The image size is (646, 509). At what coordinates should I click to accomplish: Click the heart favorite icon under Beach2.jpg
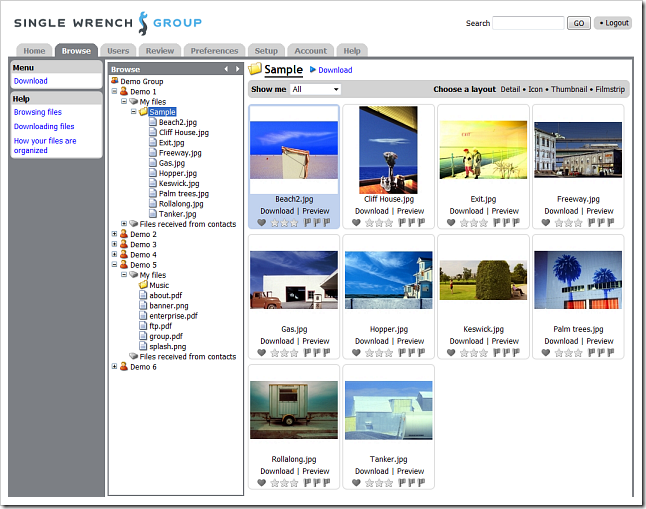coord(261,223)
